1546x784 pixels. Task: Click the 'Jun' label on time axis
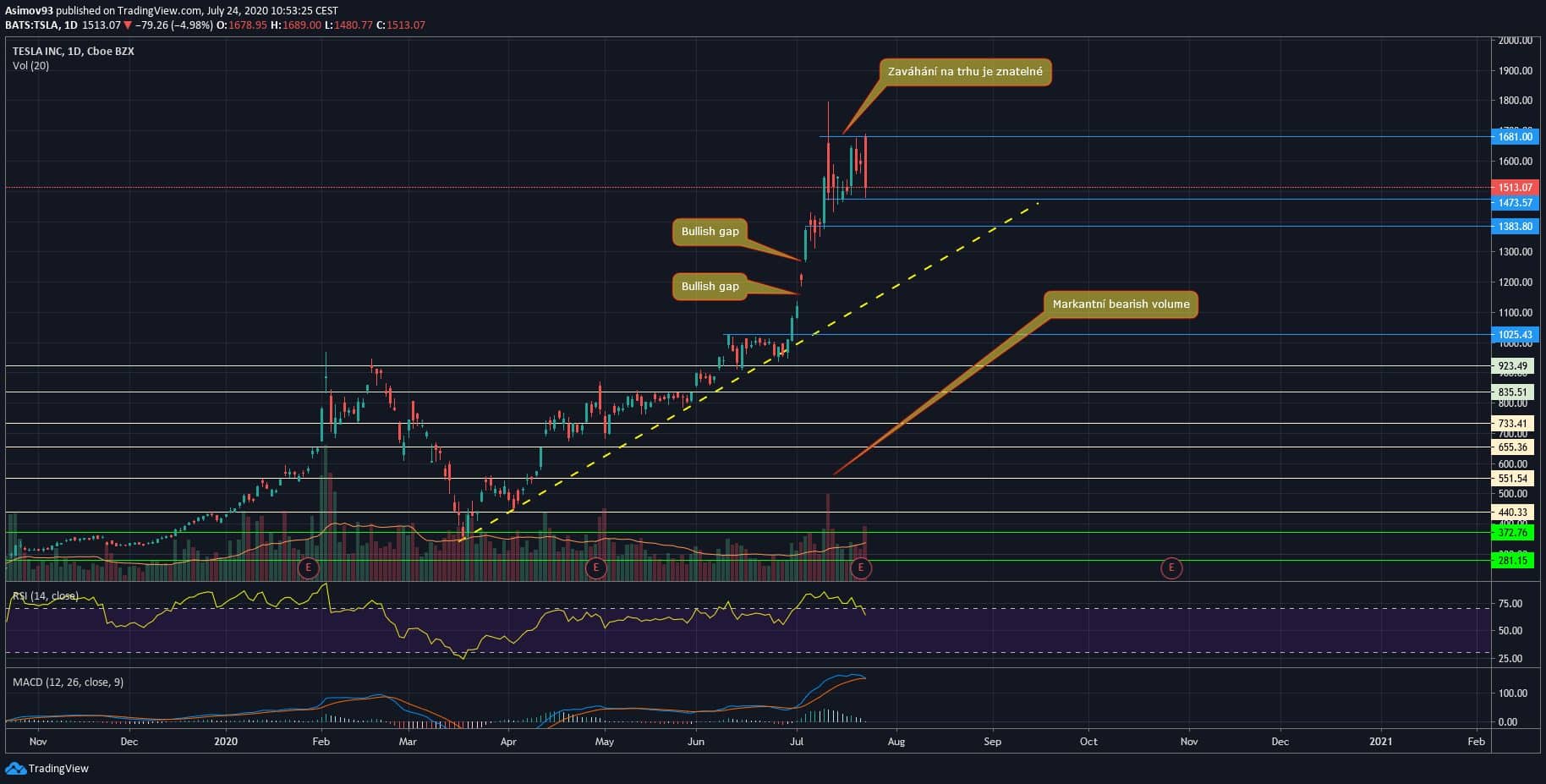[x=696, y=742]
